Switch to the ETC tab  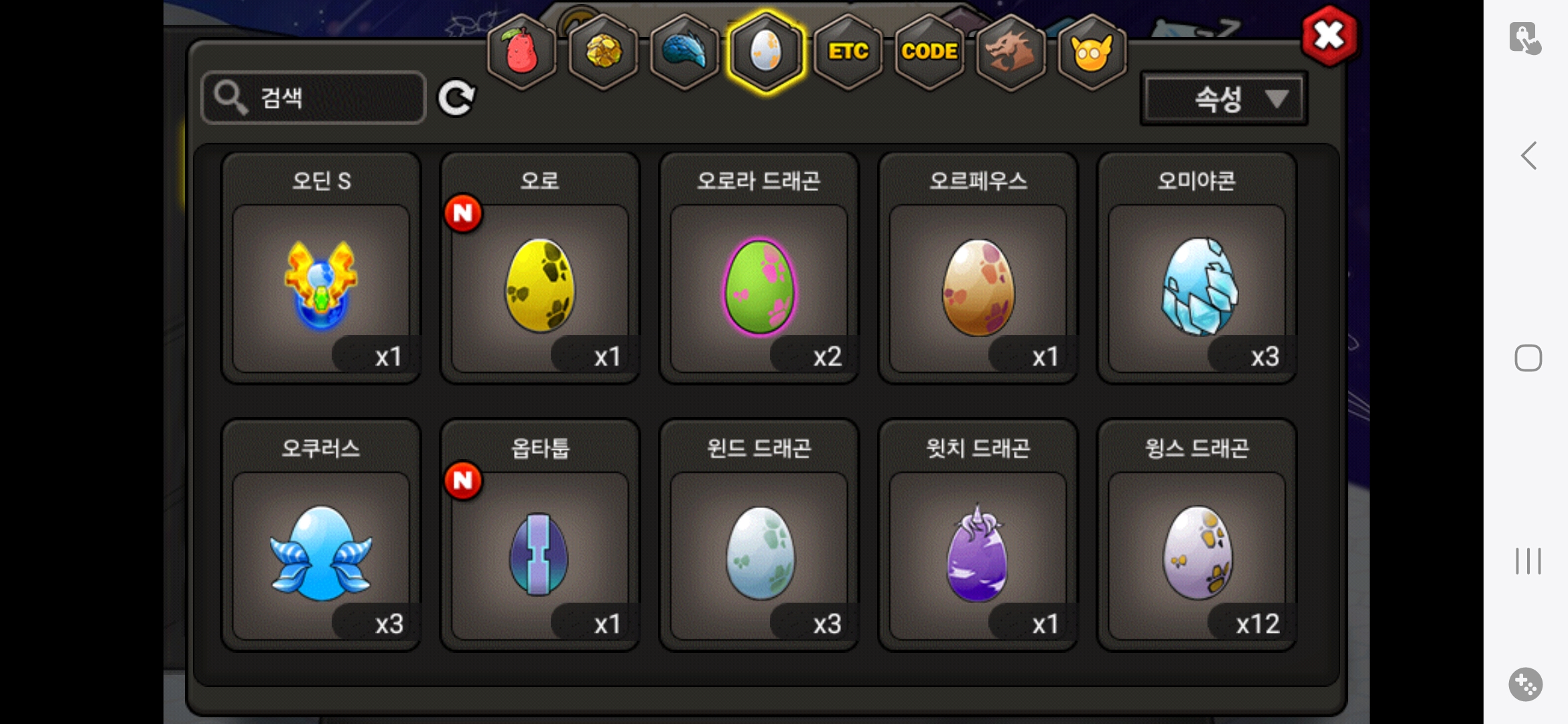[x=848, y=52]
